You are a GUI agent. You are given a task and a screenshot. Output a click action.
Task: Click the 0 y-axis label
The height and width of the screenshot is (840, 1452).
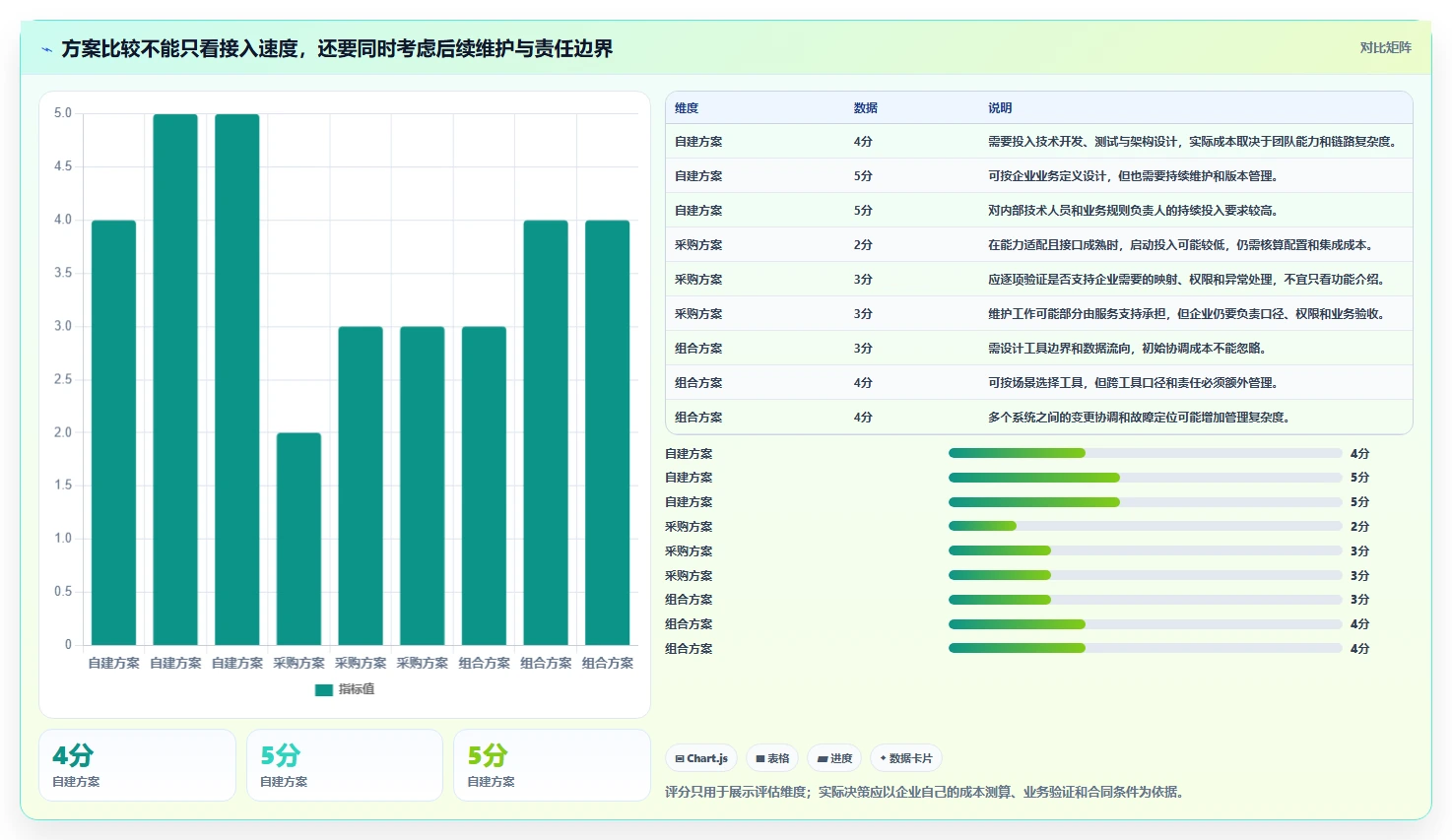(68, 645)
